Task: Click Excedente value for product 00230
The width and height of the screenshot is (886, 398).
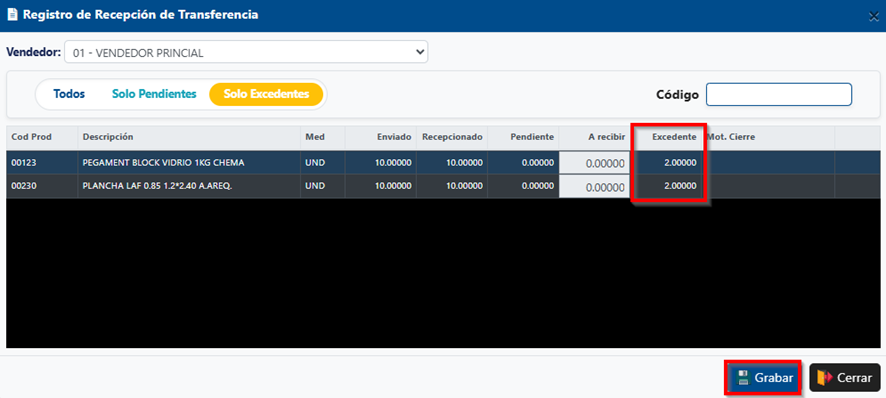Action: pos(680,187)
